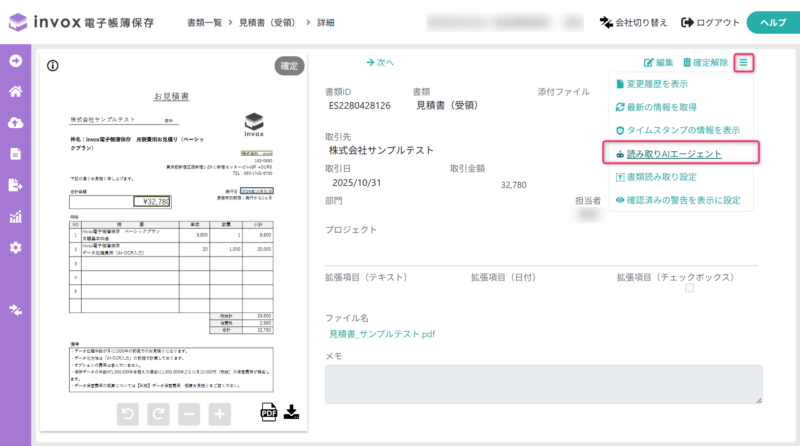This screenshot has width=800, height=446.
Task: Open the chart reports icon in sidebar
Action: point(15,216)
